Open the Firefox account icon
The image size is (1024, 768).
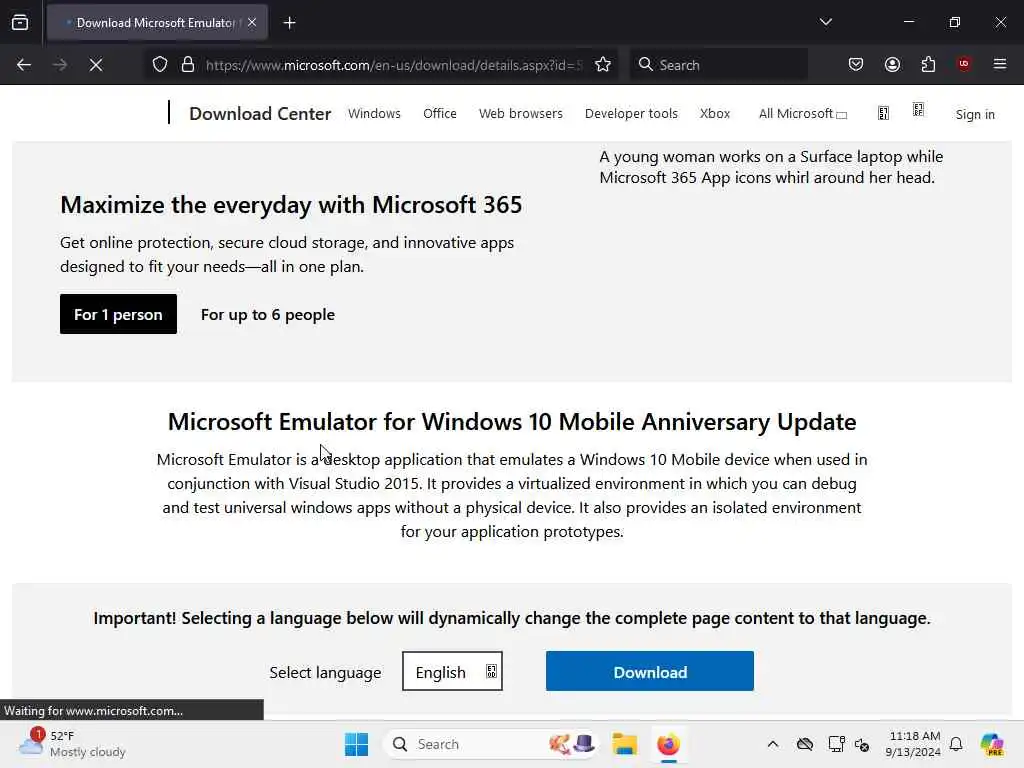892,64
